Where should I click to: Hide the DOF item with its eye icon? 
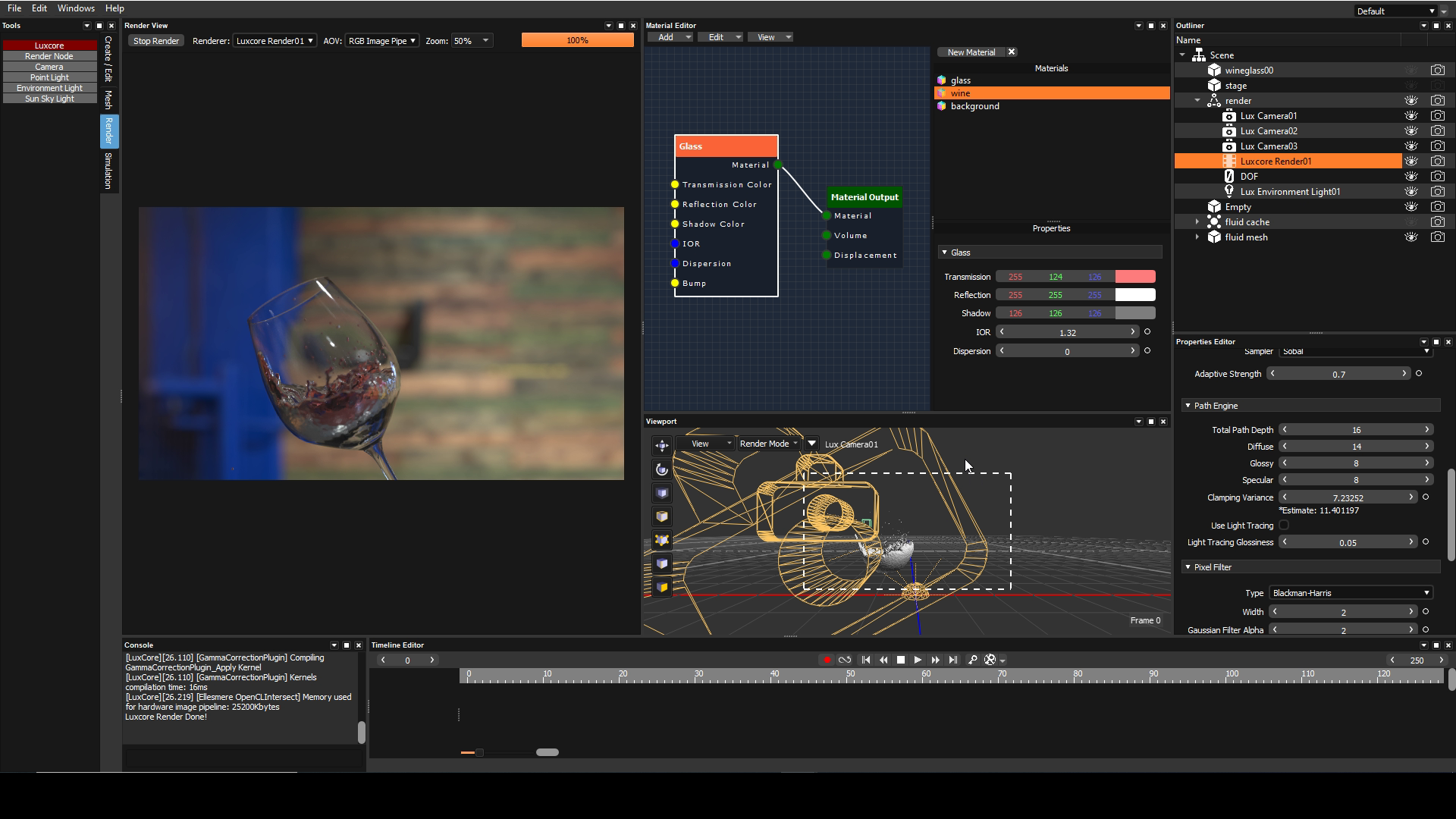(1410, 176)
